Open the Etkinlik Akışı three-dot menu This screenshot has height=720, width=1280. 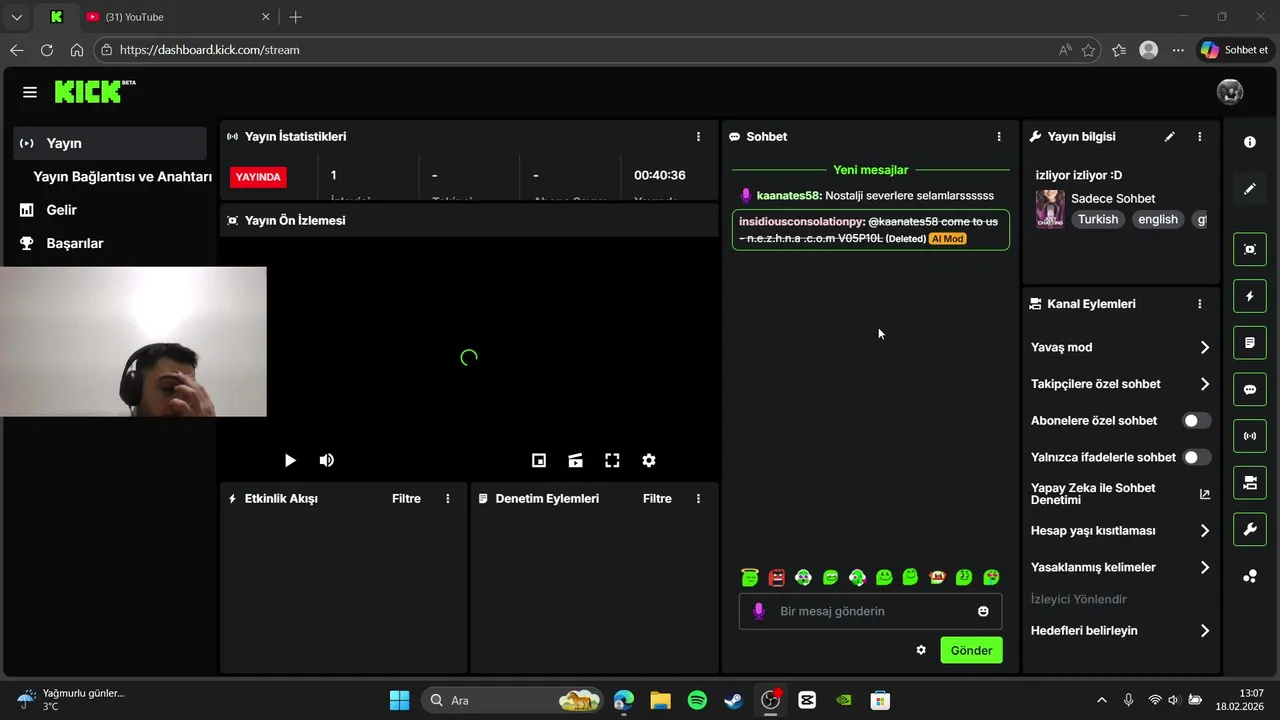pos(448,499)
